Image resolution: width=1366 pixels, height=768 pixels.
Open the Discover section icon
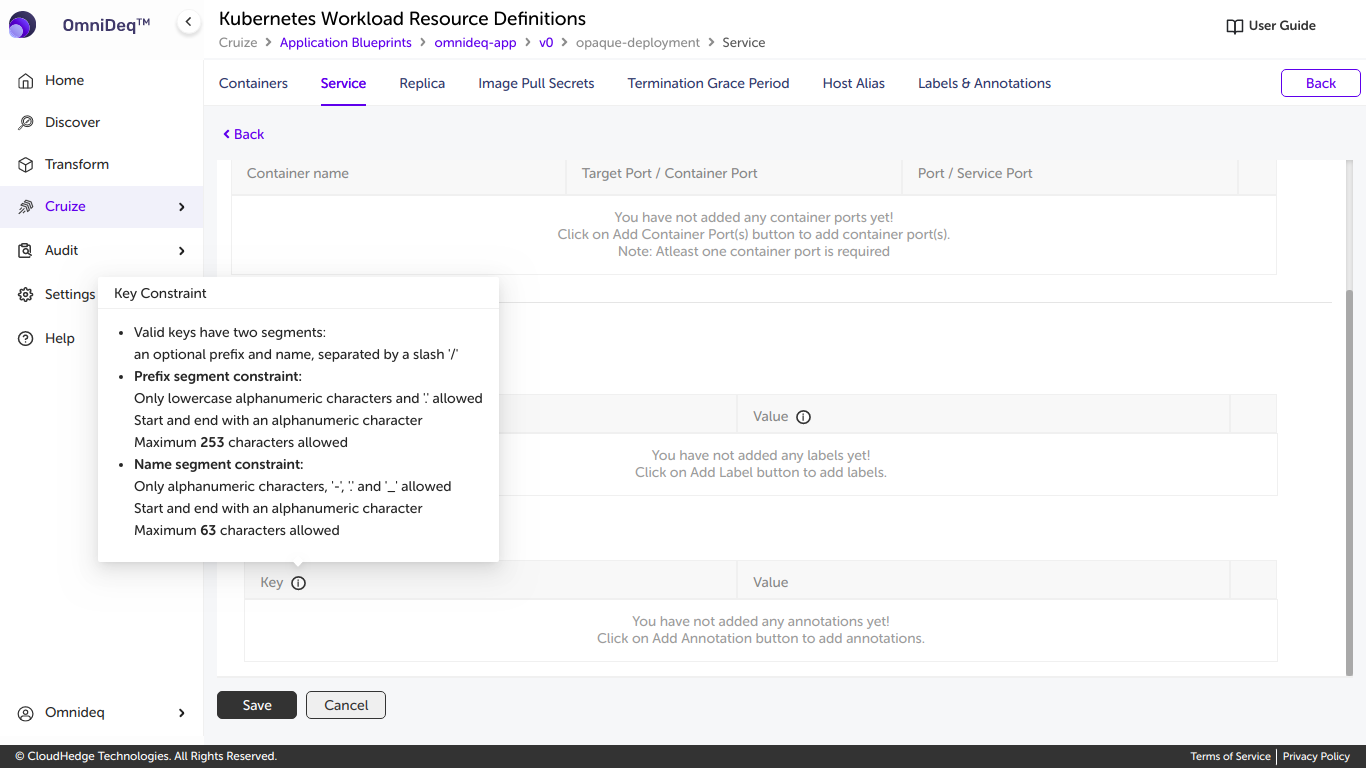click(x=26, y=122)
